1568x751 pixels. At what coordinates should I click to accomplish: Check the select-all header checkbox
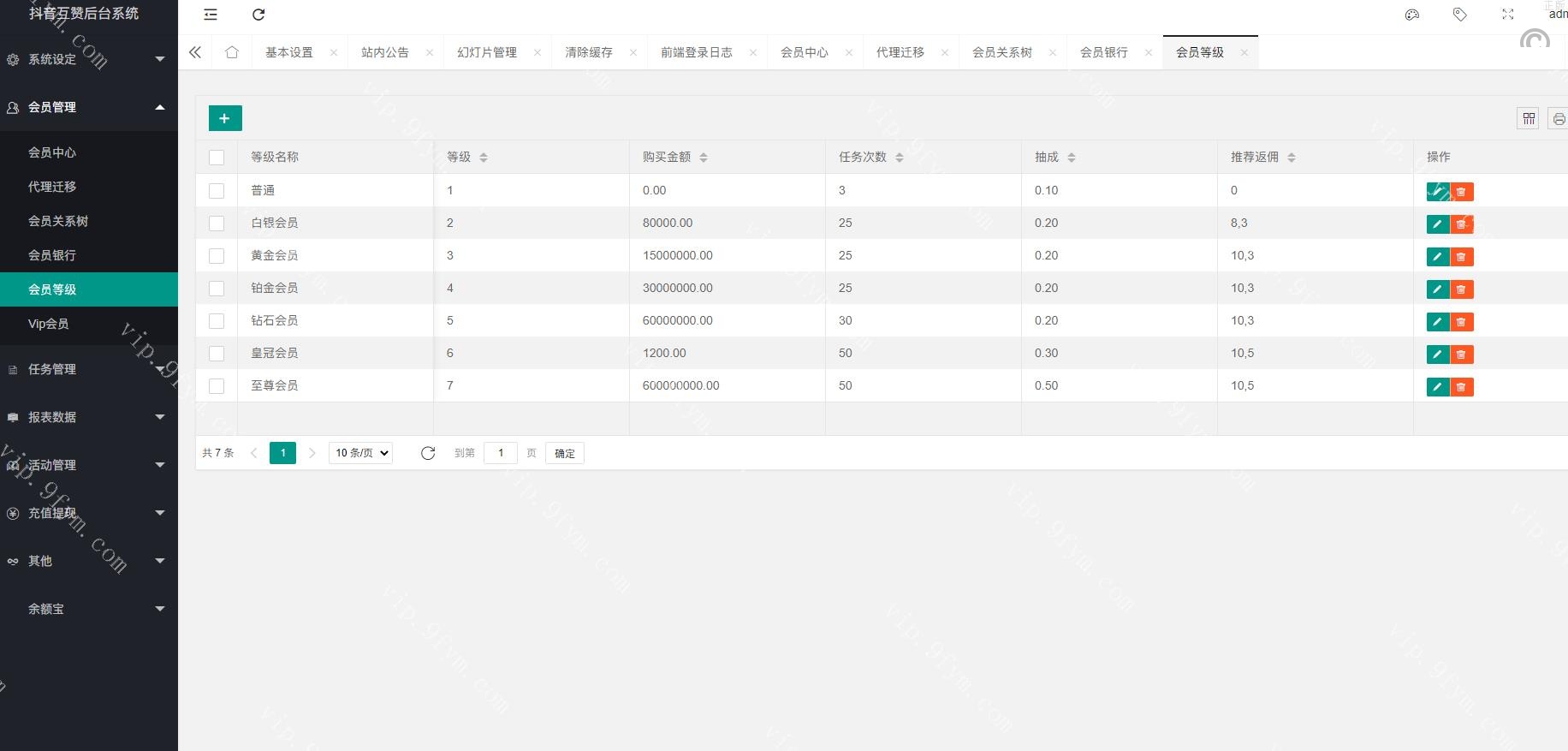click(x=217, y=158)
